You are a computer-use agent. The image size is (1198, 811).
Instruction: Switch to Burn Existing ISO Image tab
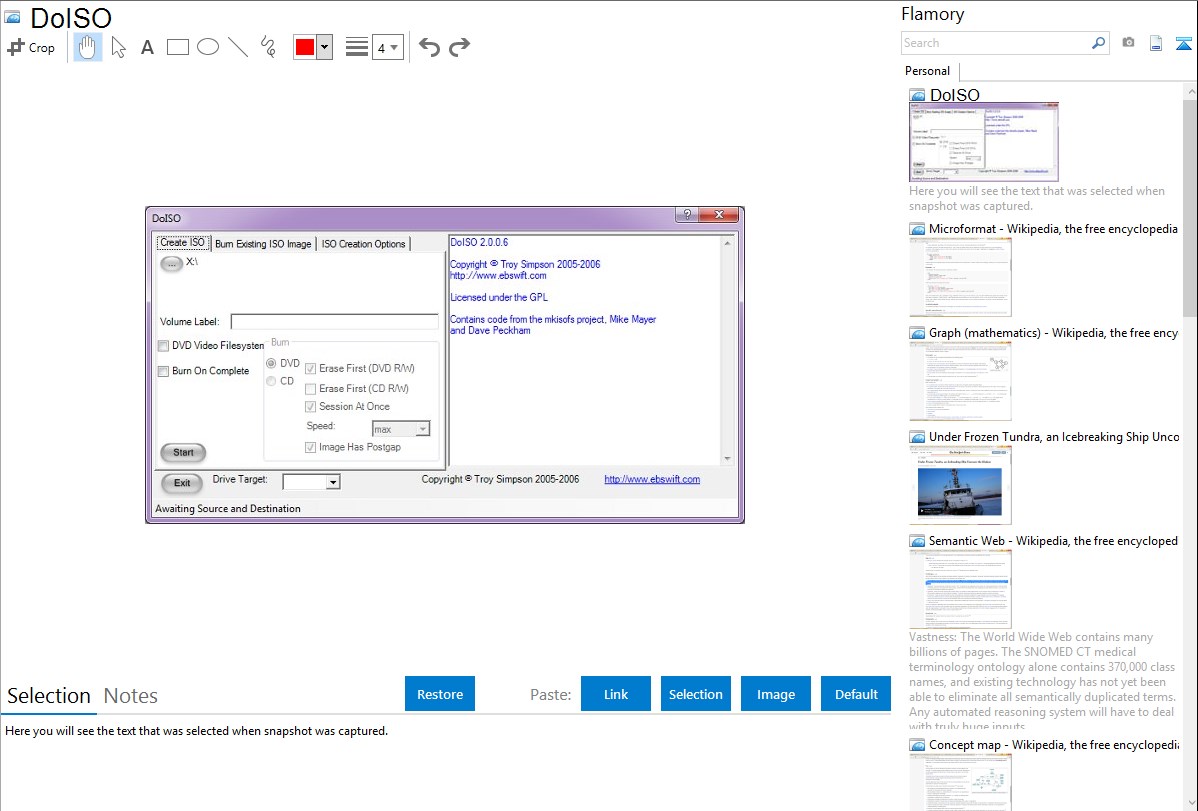(263, 244)
